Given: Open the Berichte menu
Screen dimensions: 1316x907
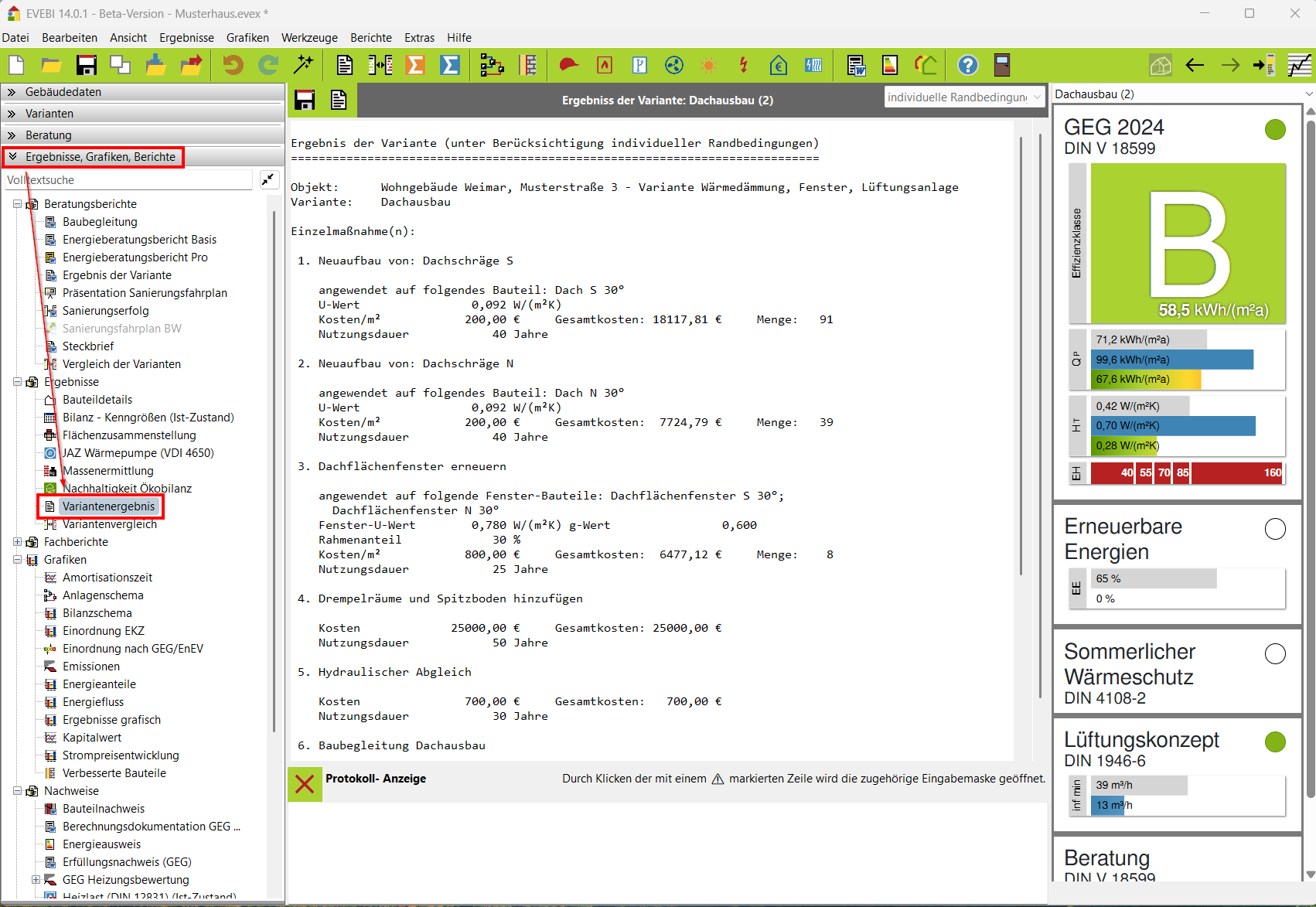Looking at the screenshot, I should point(370,38).
